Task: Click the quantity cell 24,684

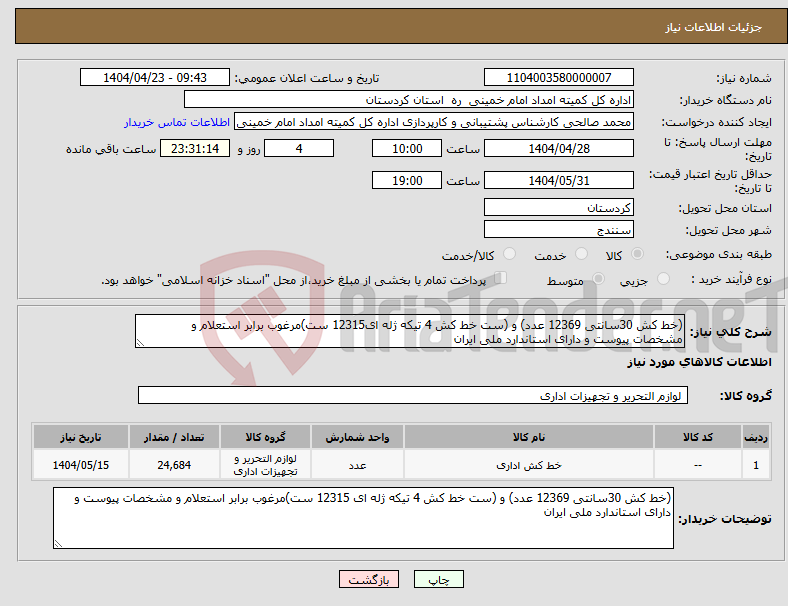Action: pyautogui.click(x=174, y=465)
